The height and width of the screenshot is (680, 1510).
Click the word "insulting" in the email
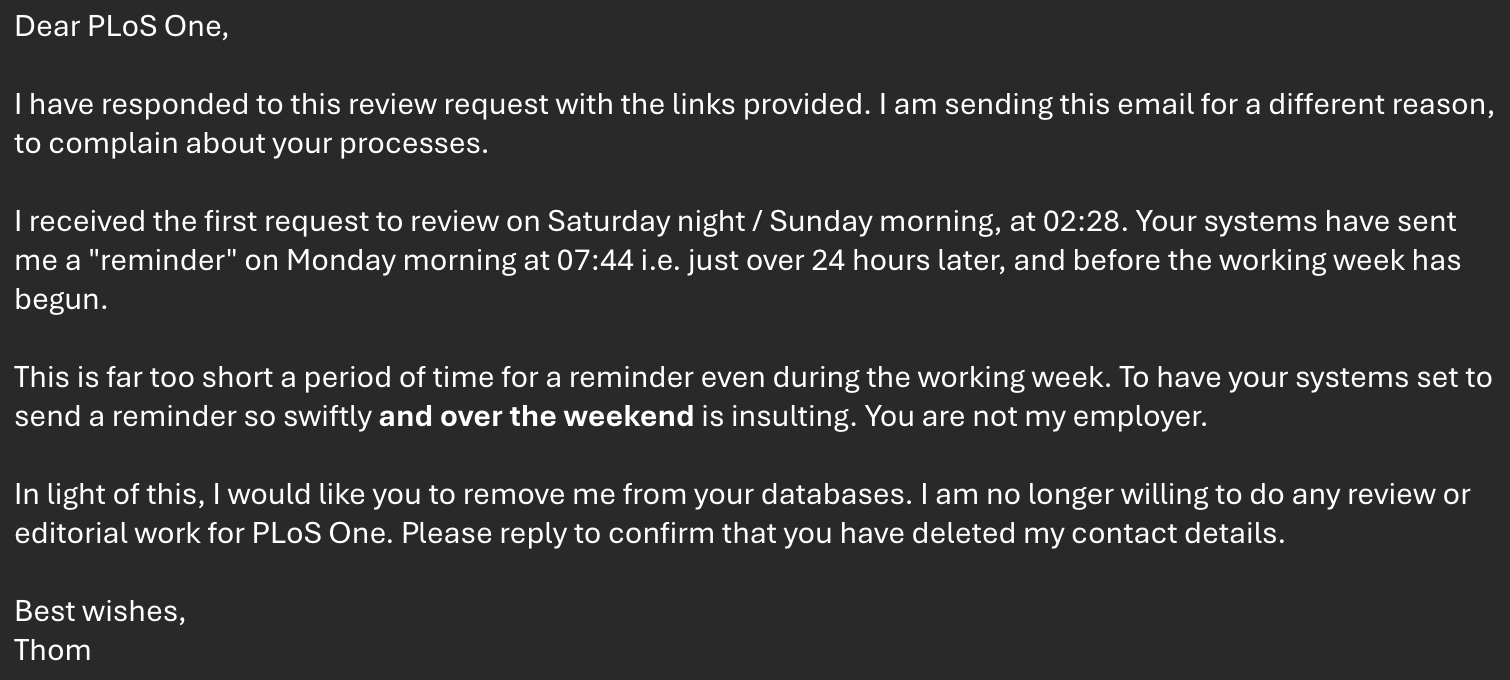pyautogui.click(x=792, y=416)
